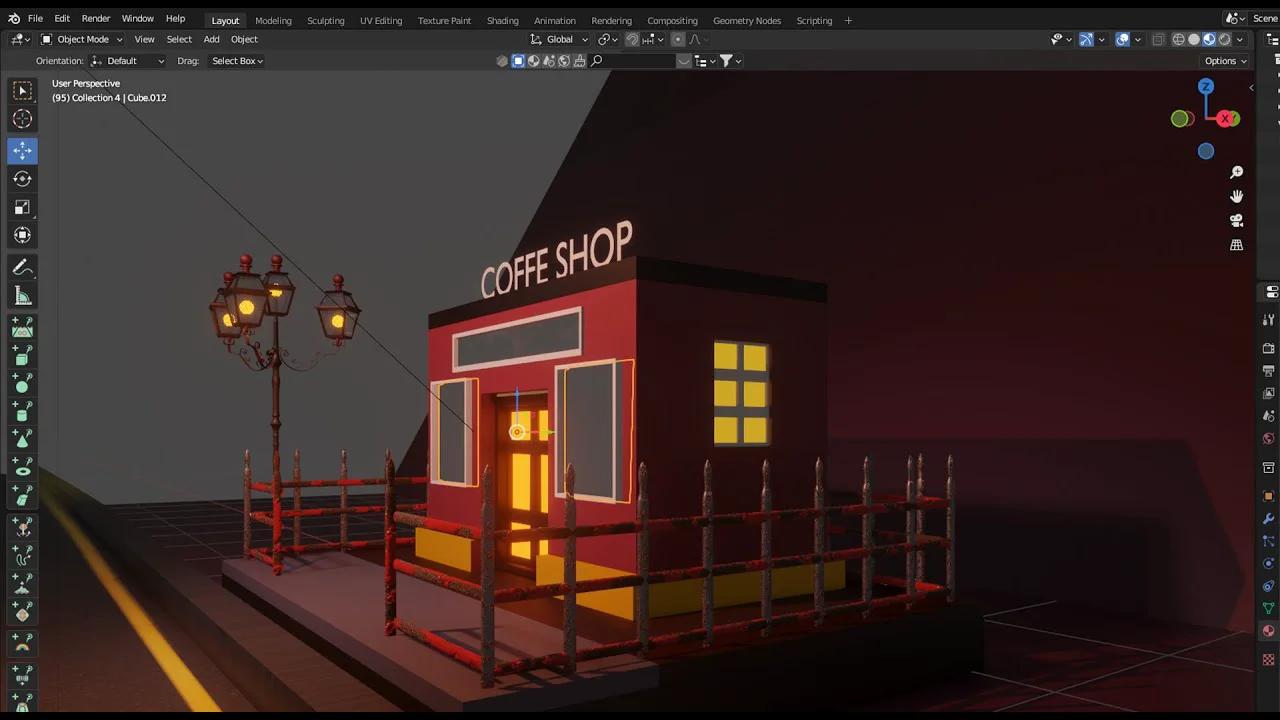Toggle camera view in the viewport
This screenshot has height=720, width=1280.
[x=1236, y=220]
